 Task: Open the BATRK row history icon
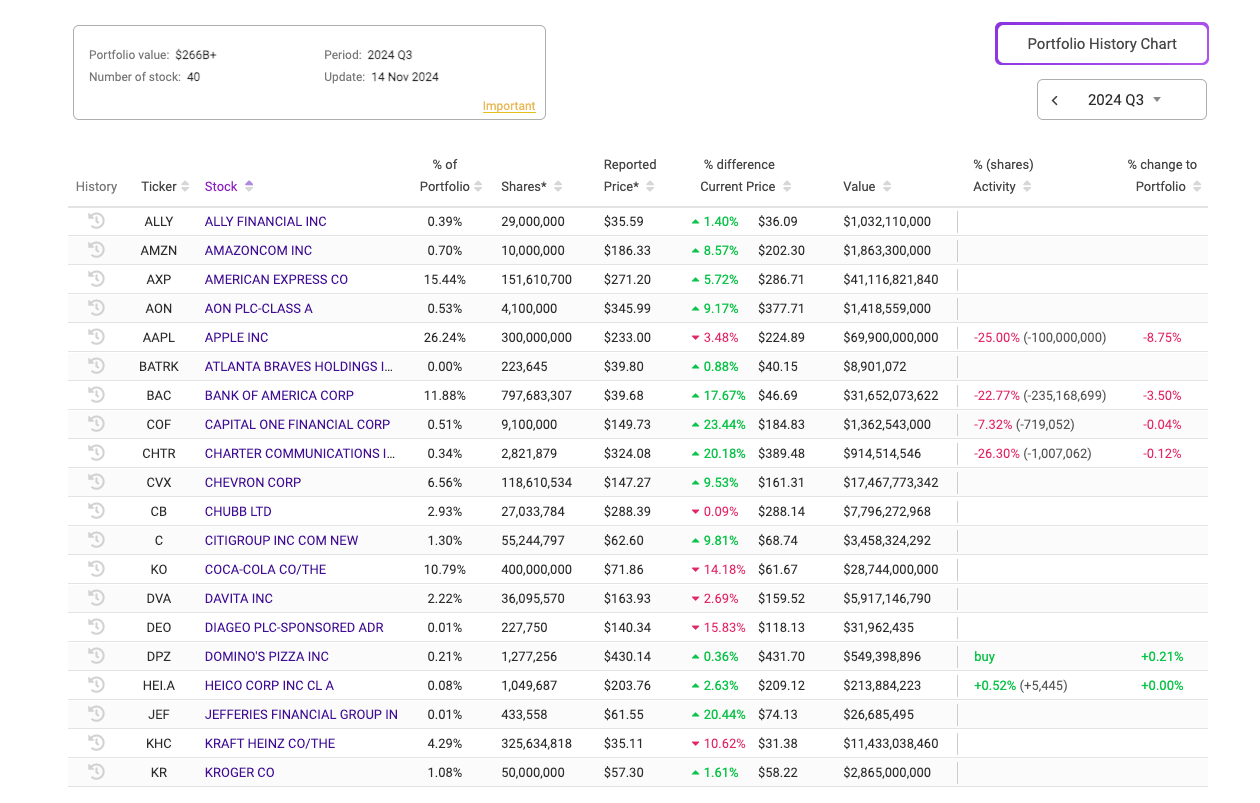click(x=96, y=366)
